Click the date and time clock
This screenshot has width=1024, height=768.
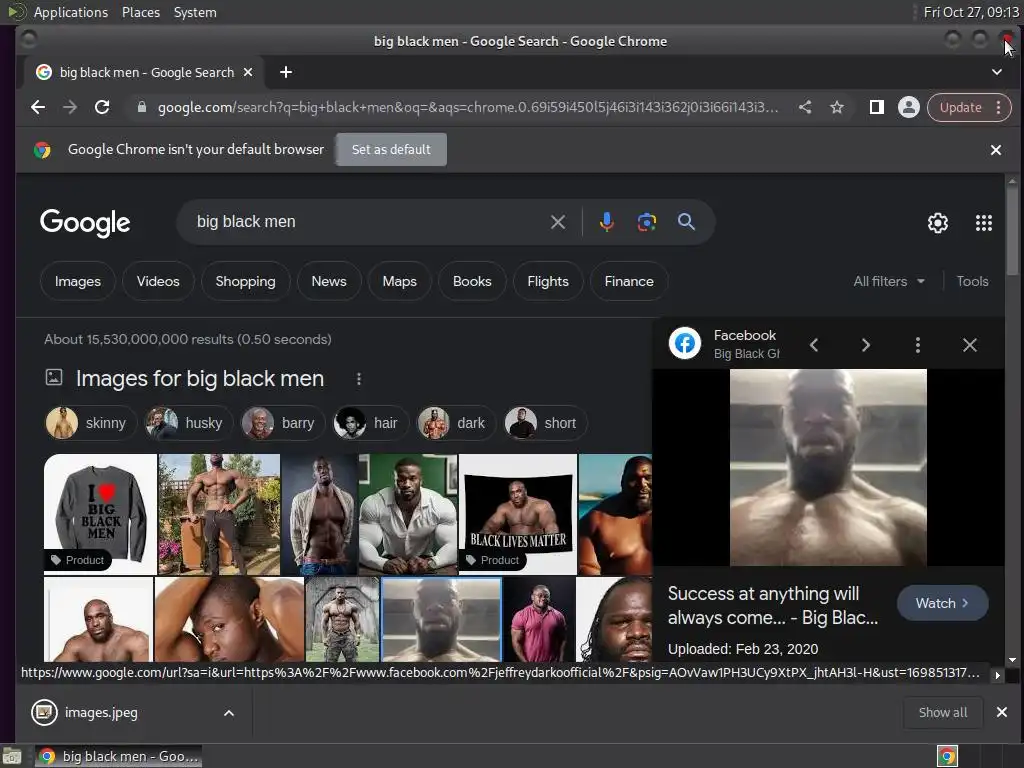coord(970,12)
